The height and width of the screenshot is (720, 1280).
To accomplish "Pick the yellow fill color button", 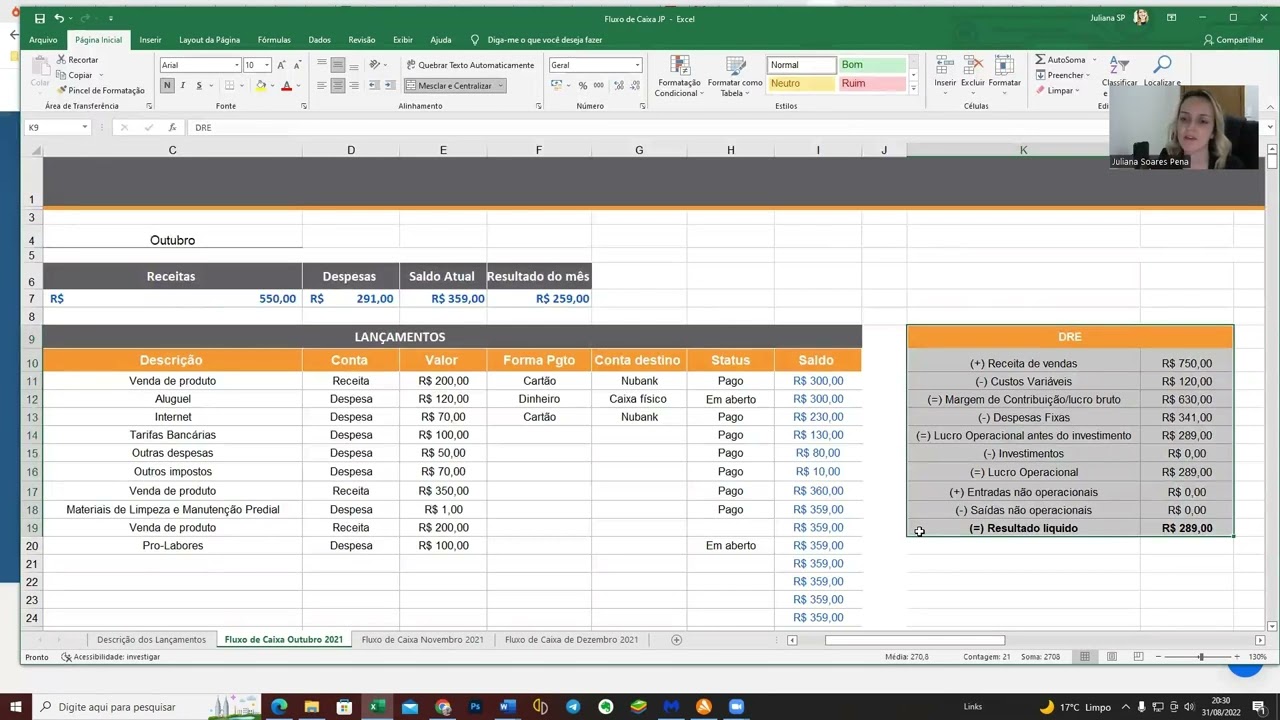I will [260, 86].
